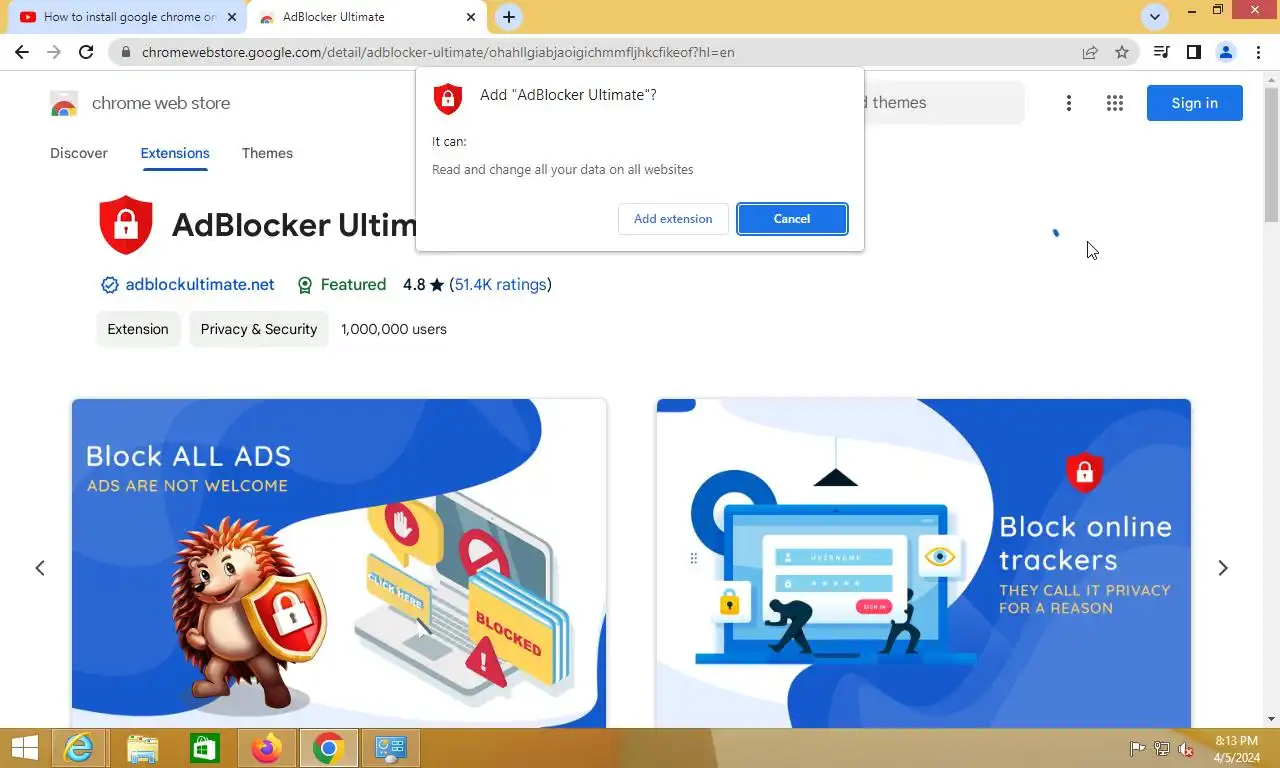The image size is (1280, 768).
Task: Click the Add extension button
Action: click(673, 219)
